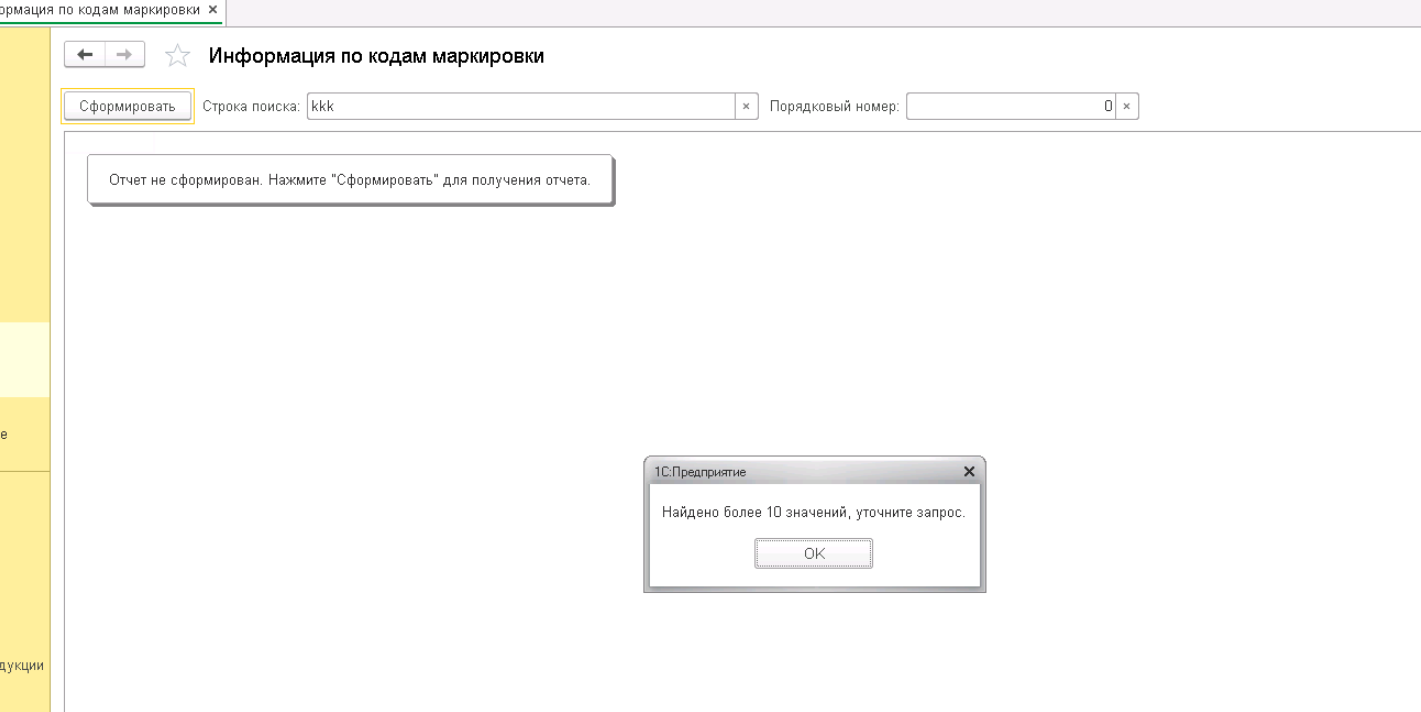Focus the Строка поиска input field
This screenshot has height=712, width=1421.
pyautogui.click(x=521, y=106)
